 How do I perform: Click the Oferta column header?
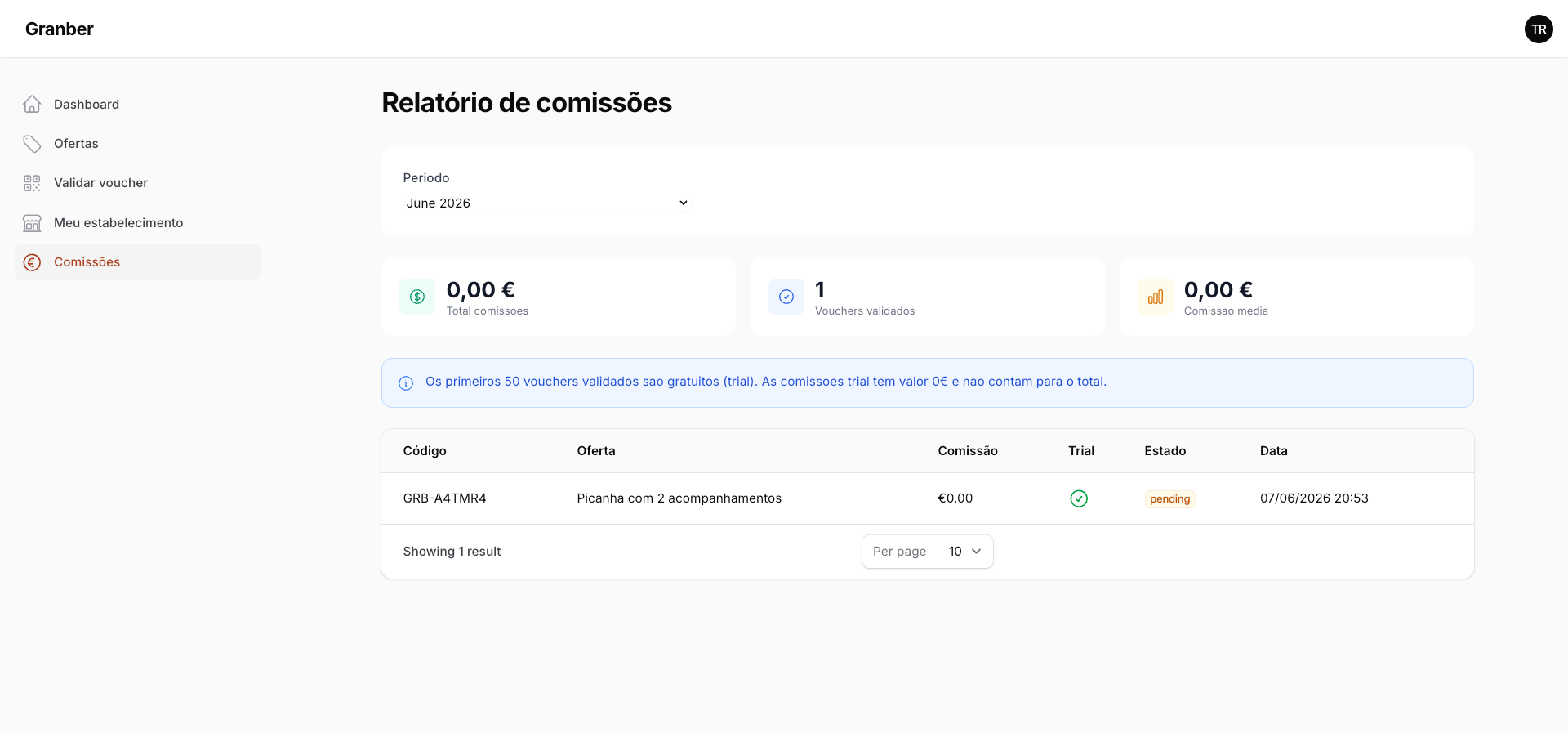596,451
